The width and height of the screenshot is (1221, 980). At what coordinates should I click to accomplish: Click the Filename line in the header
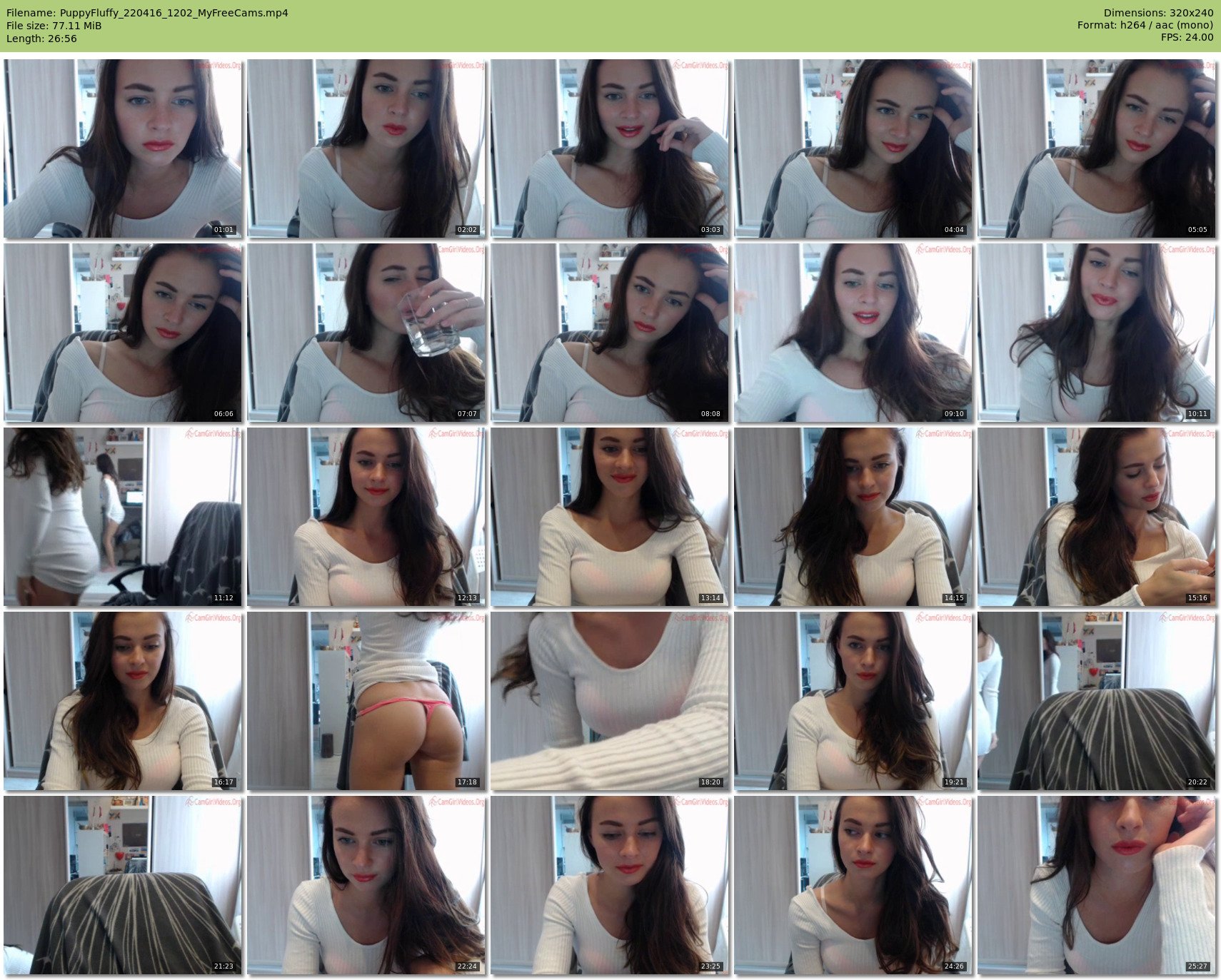(147, 13)
